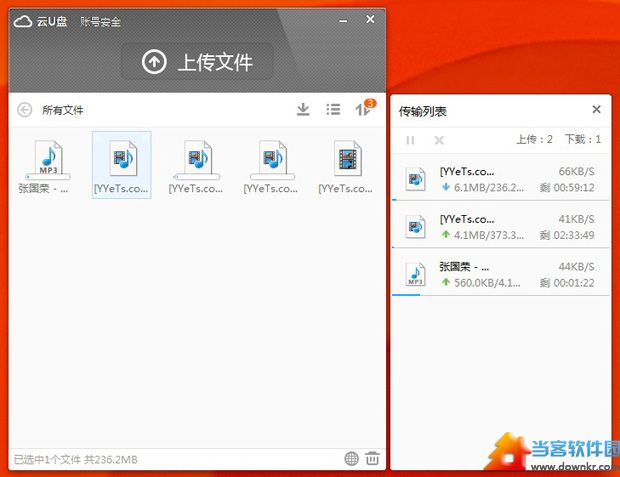This screenshot has width=620, height=477.
Task: Click the 传输列表 panel title
Action: point(422,112)
